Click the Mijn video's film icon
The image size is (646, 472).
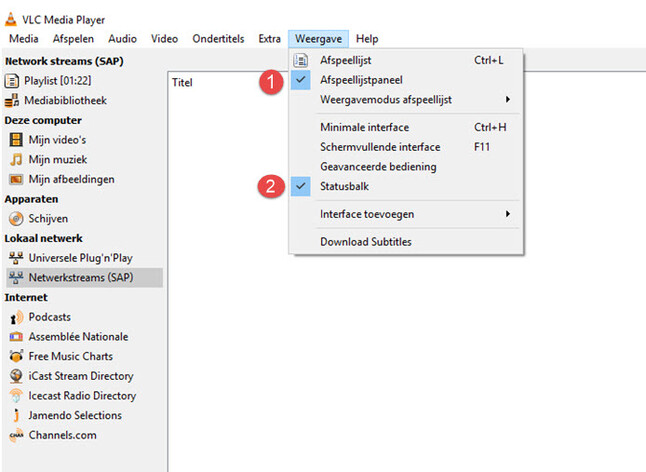point(16,140)
